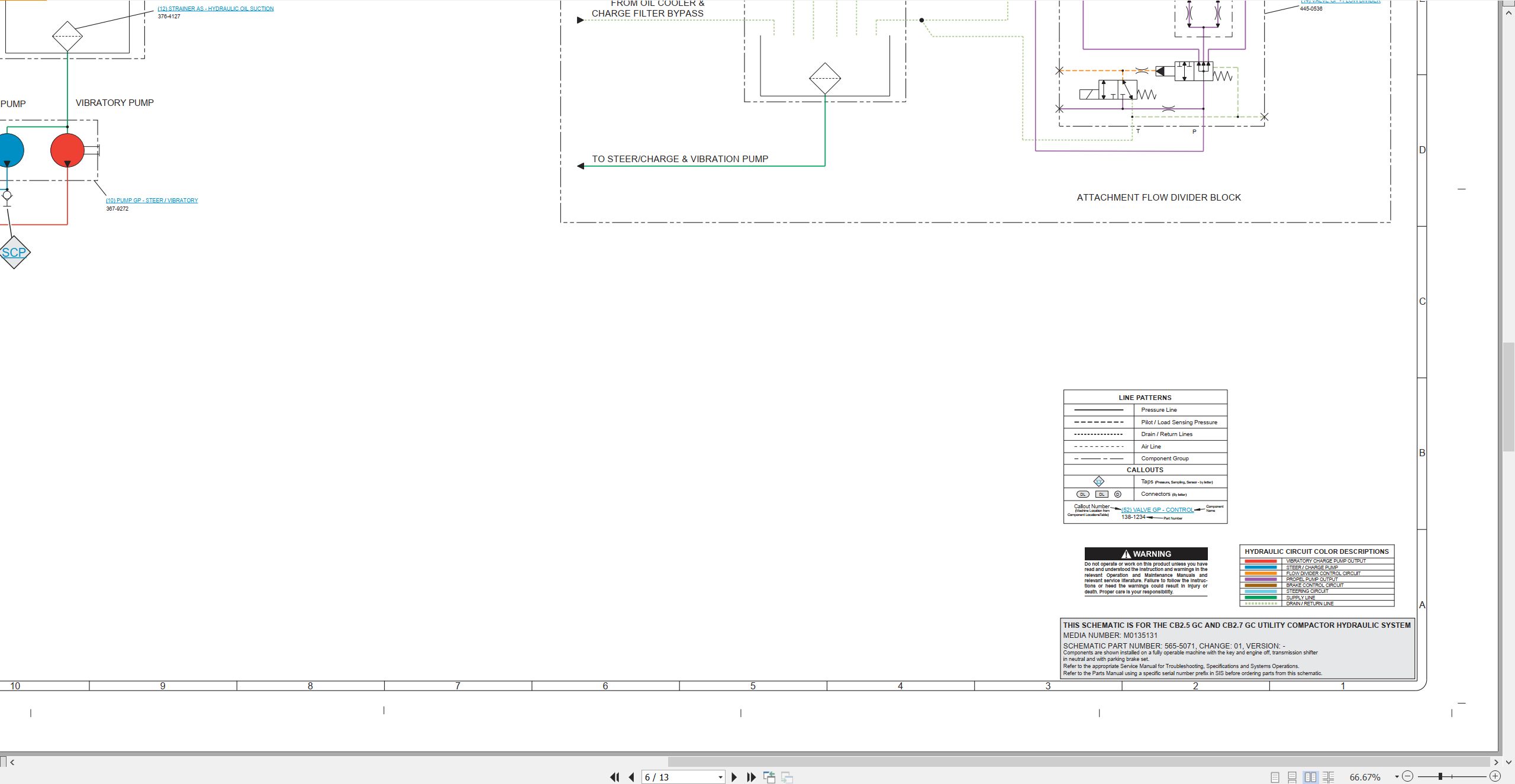1515x784 pixels.
Task: Click the VIBRATORY PUMP label
Action: pos(115,103)
